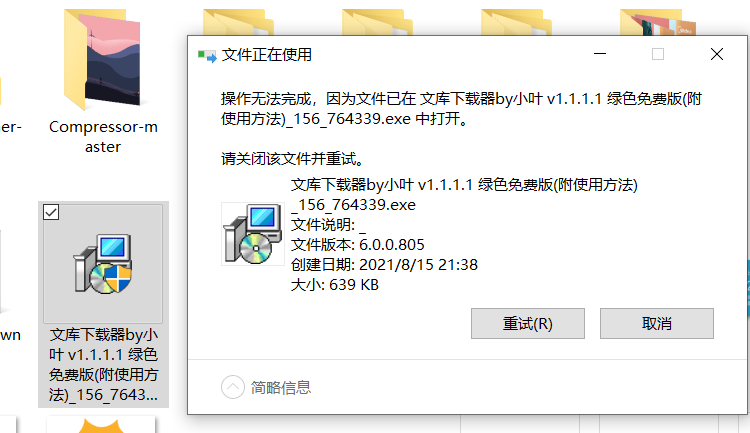Click the 文件正在使用 title bar text

266,55
